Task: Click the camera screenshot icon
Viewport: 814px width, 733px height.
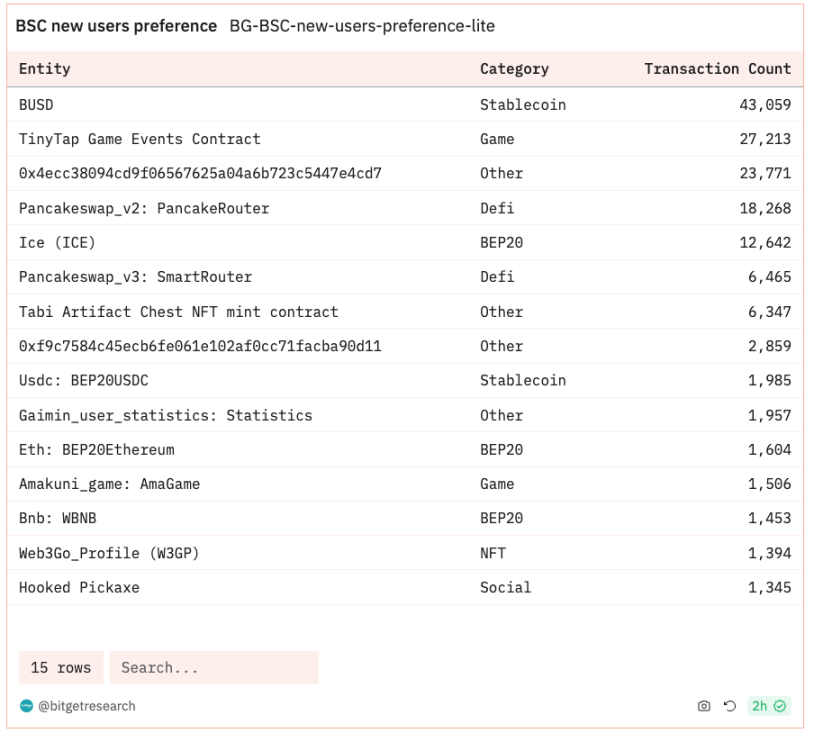Action: (703, 706)
